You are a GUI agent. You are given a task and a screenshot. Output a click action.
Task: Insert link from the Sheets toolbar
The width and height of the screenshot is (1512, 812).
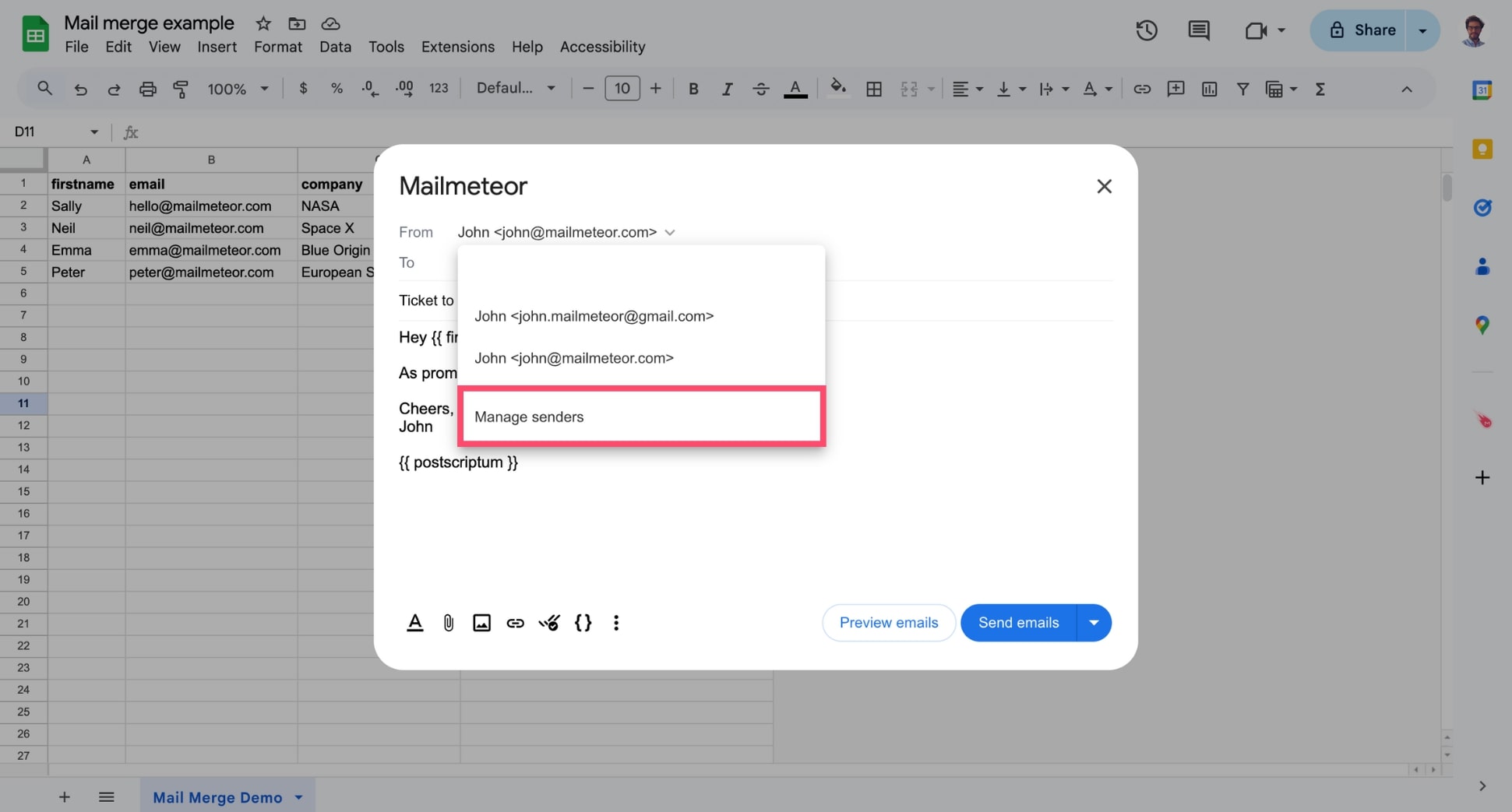[x=1142, y=90]
